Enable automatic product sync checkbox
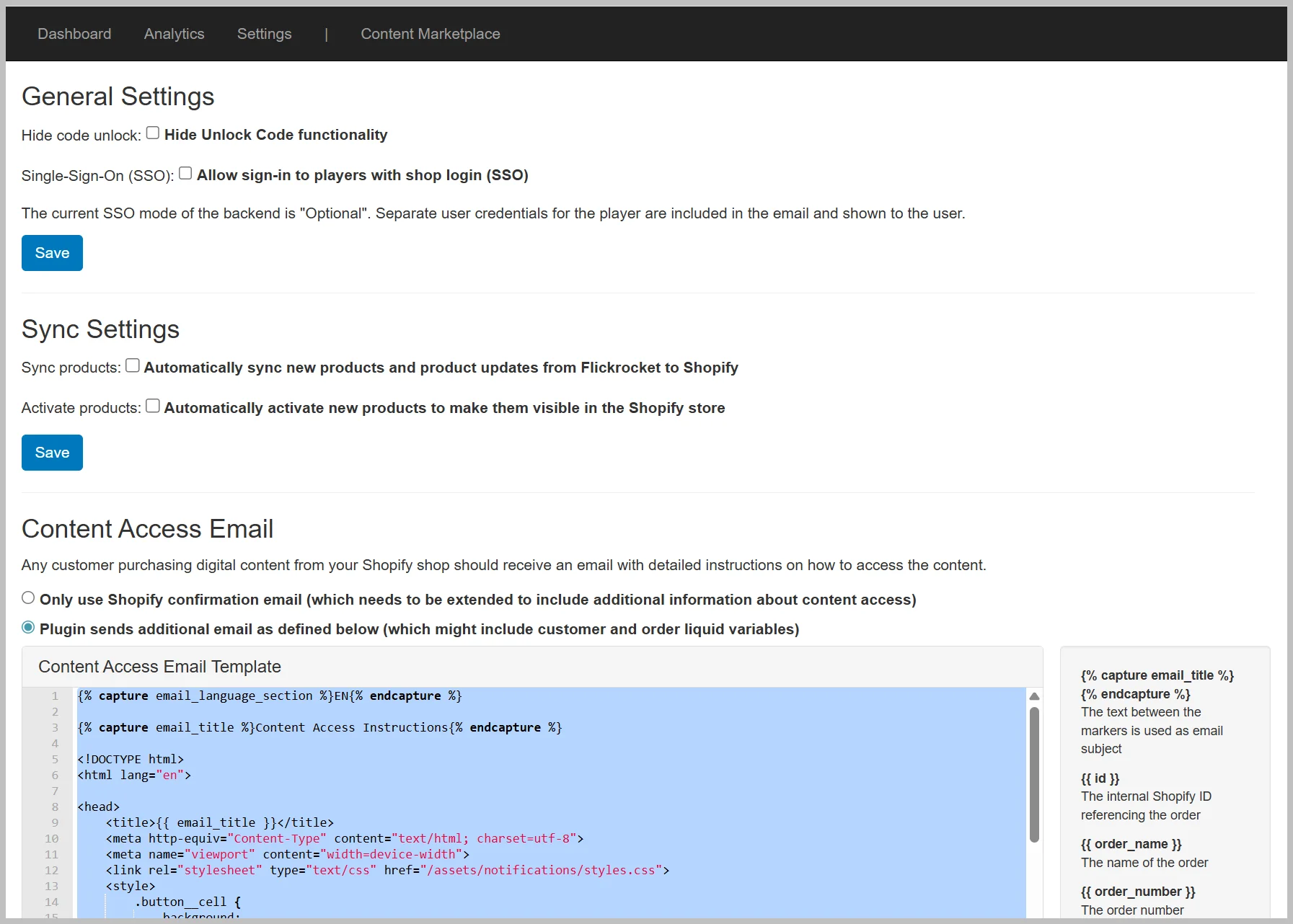The image size is (1293, 924). click(x=133, y=365)
